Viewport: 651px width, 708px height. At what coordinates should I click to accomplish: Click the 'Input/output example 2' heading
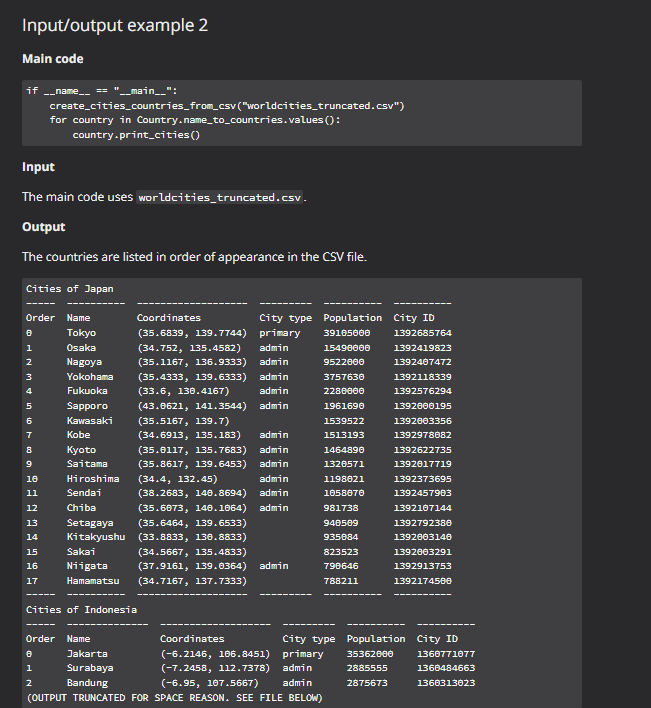pyautogui.click(x=115, y=25)
